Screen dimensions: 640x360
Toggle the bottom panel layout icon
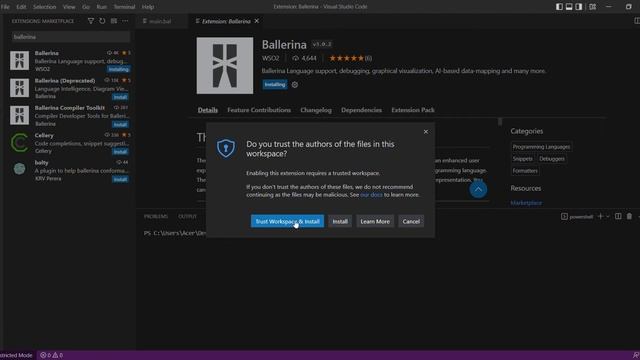pyautogui.click(x=569, y=7)
